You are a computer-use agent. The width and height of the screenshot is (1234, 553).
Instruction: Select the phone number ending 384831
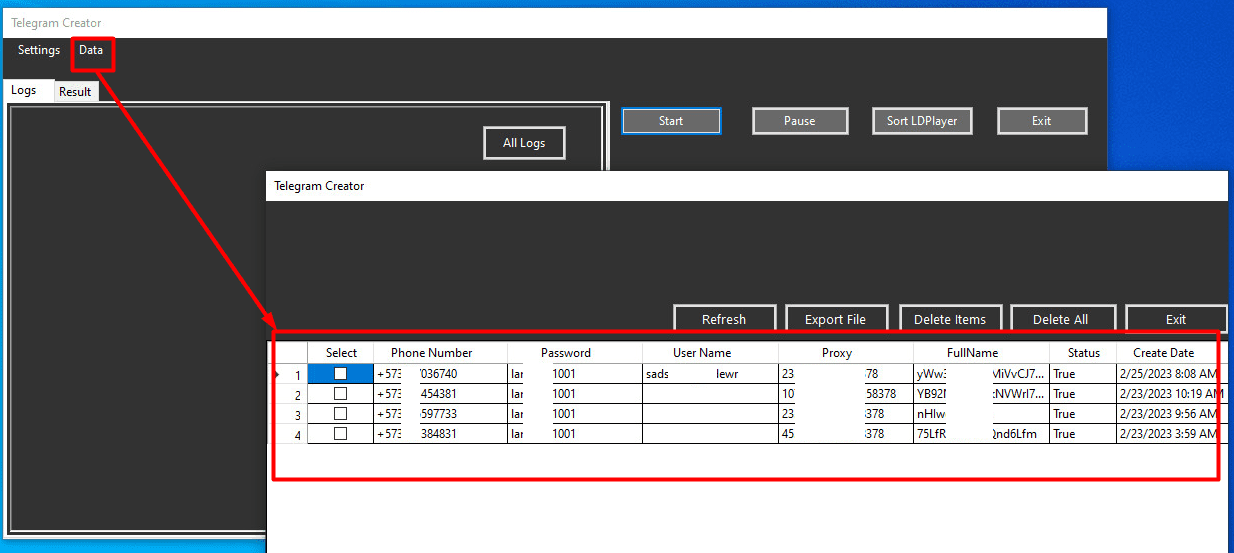click(x=441, y=434)
